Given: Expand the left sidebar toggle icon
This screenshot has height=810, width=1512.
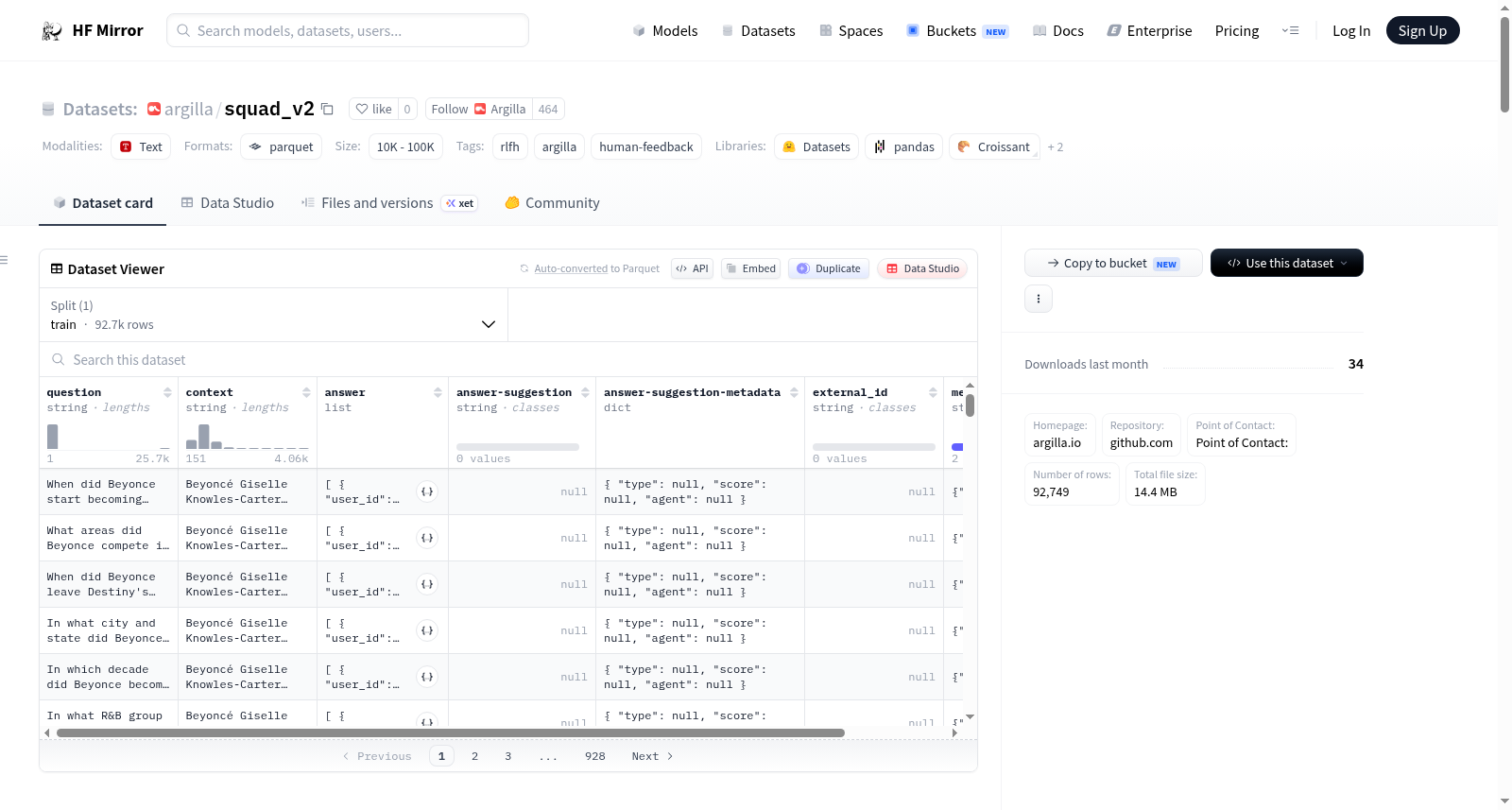Looking at the screenshot, I should pos(5,260).
